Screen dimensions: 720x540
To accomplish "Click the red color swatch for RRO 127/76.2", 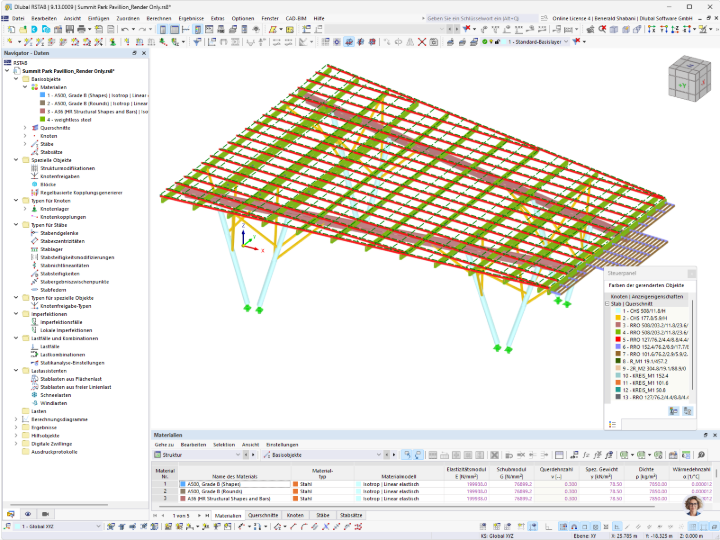I will (618, 340).
